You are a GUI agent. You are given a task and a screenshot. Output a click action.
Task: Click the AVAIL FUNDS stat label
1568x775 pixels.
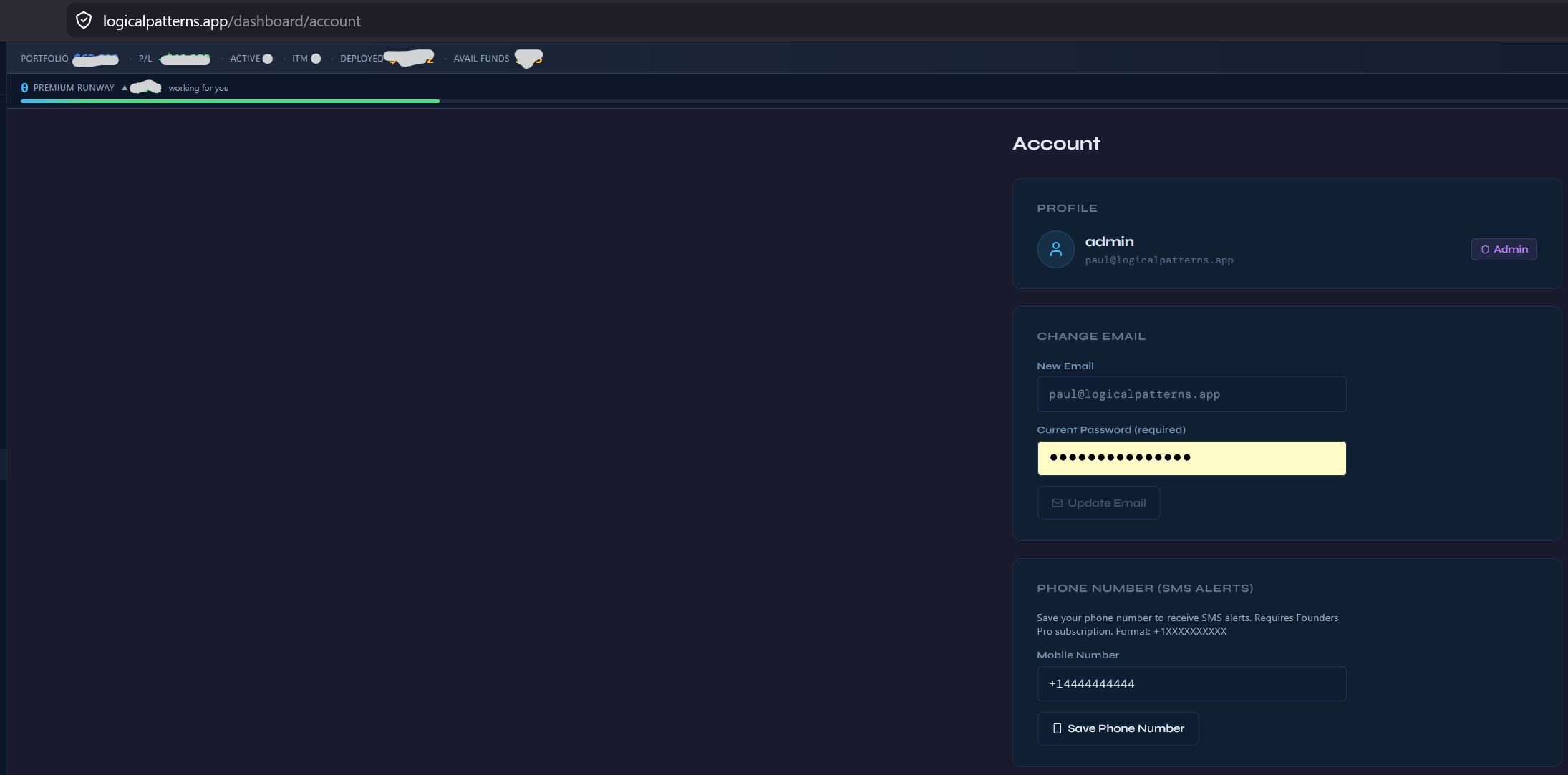tap(481, 59)
